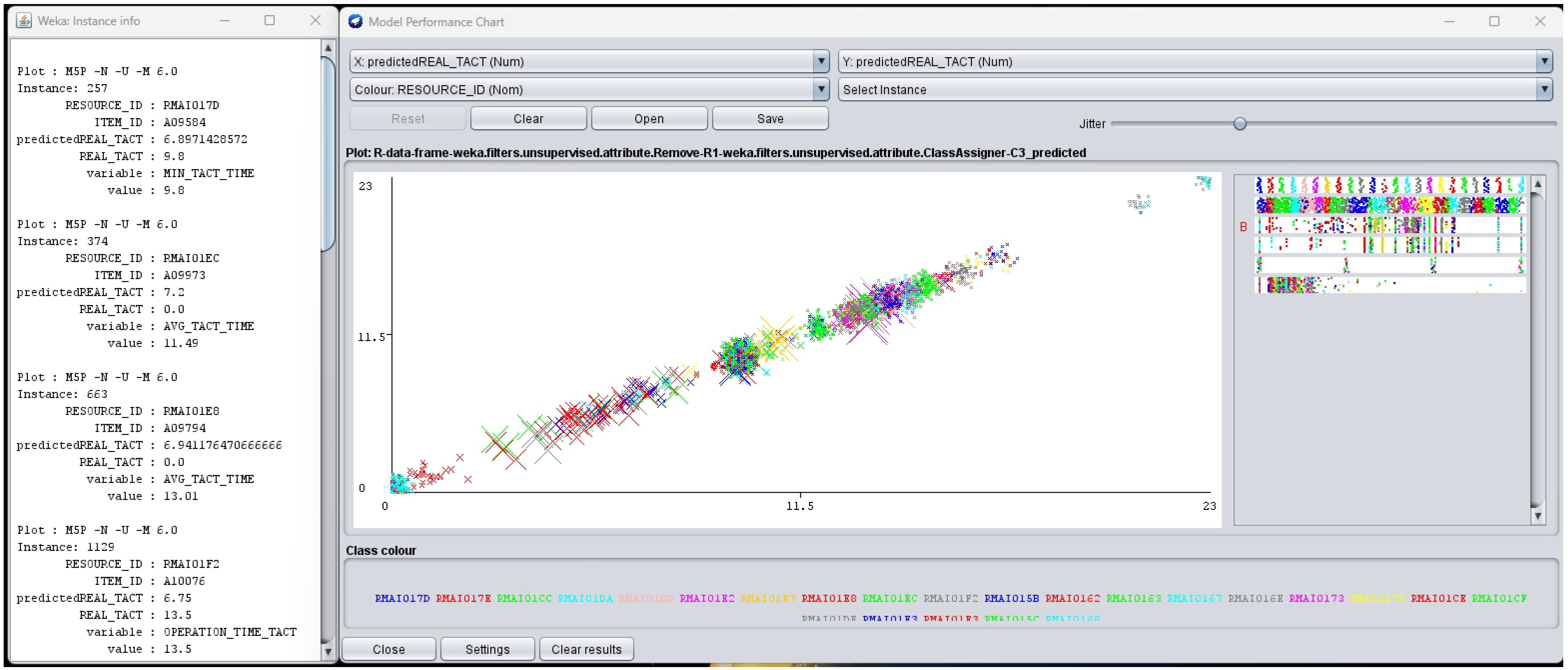Open Settings at the bottom
This screenshot has height=670, width=1568.
point(488,649)
